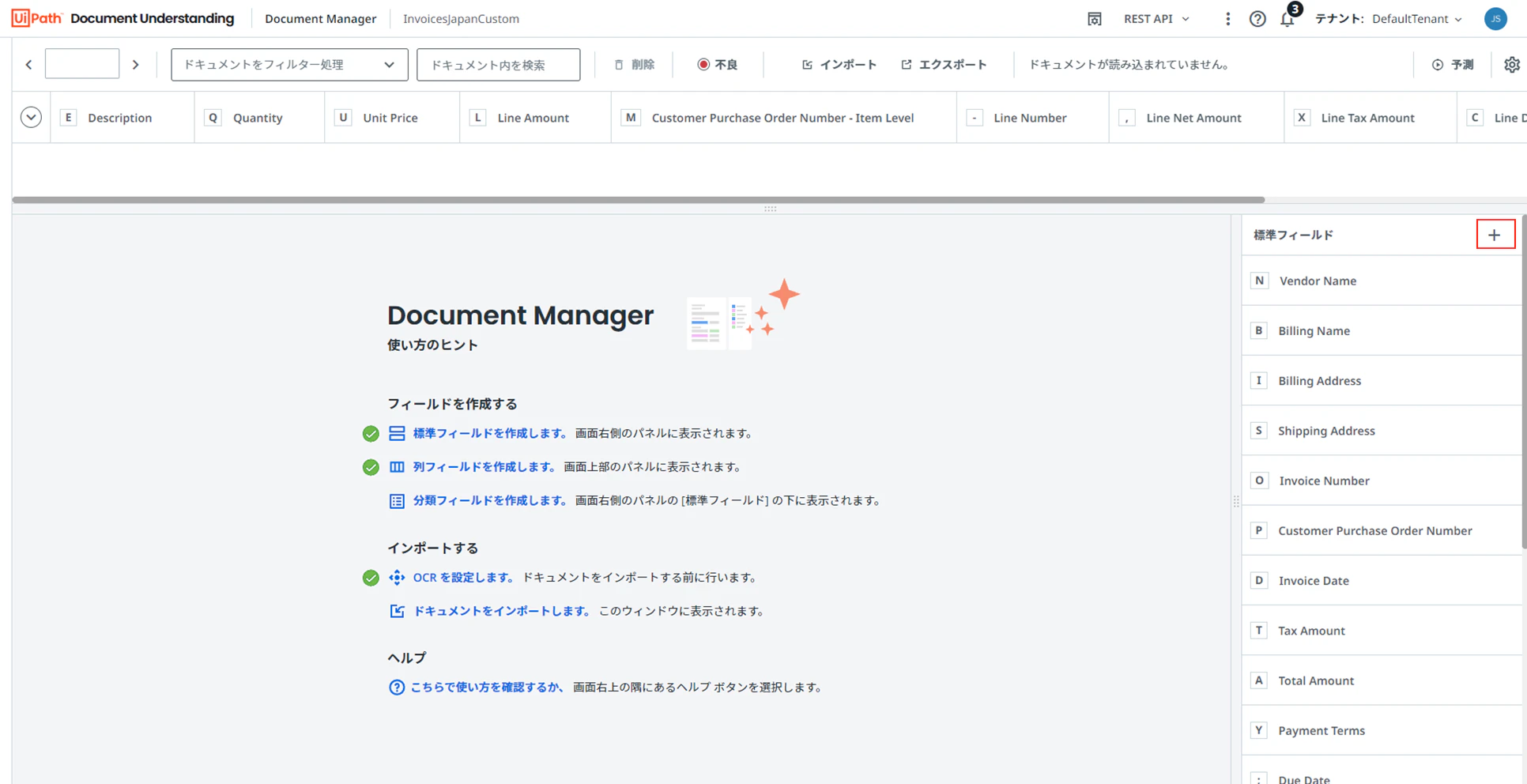Click the horizontal scrollbar under column fields
This screenshot has width=1527, height=784.
tap(639, 200)
